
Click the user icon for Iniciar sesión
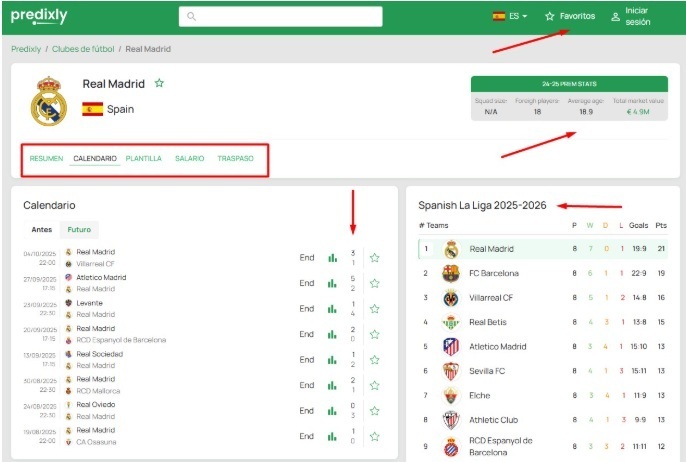pyautogui.click(x=616, y=16)
